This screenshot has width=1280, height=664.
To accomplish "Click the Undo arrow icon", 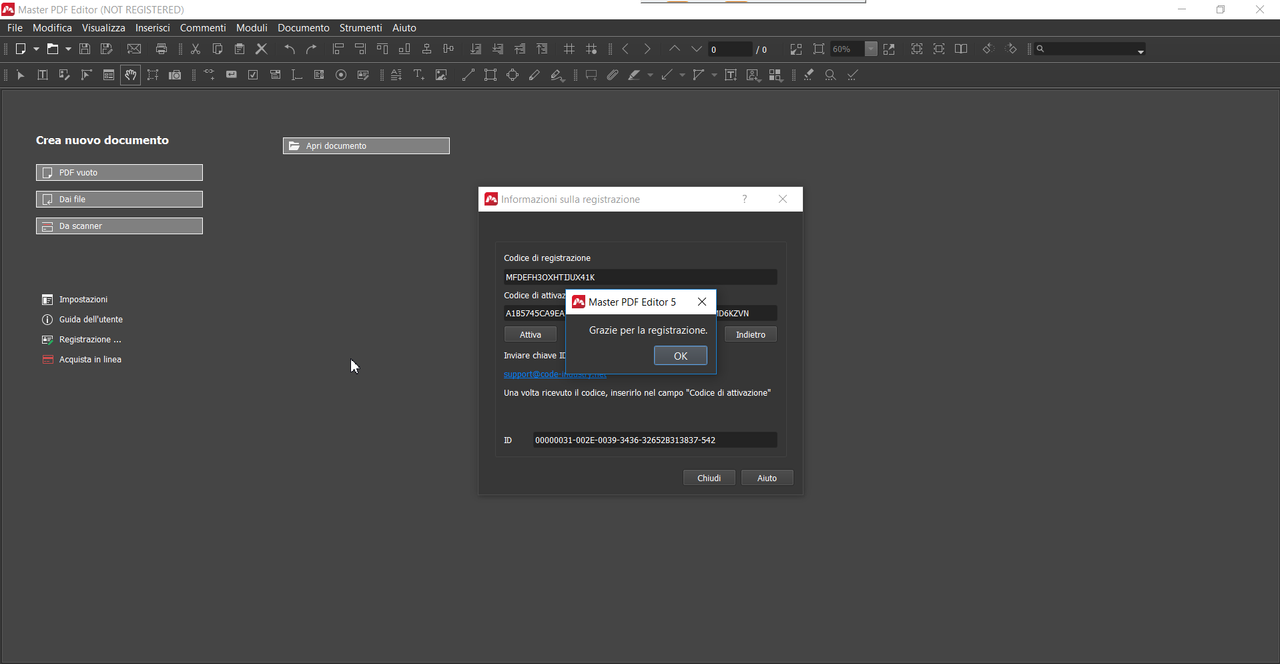I will point(289,49).
